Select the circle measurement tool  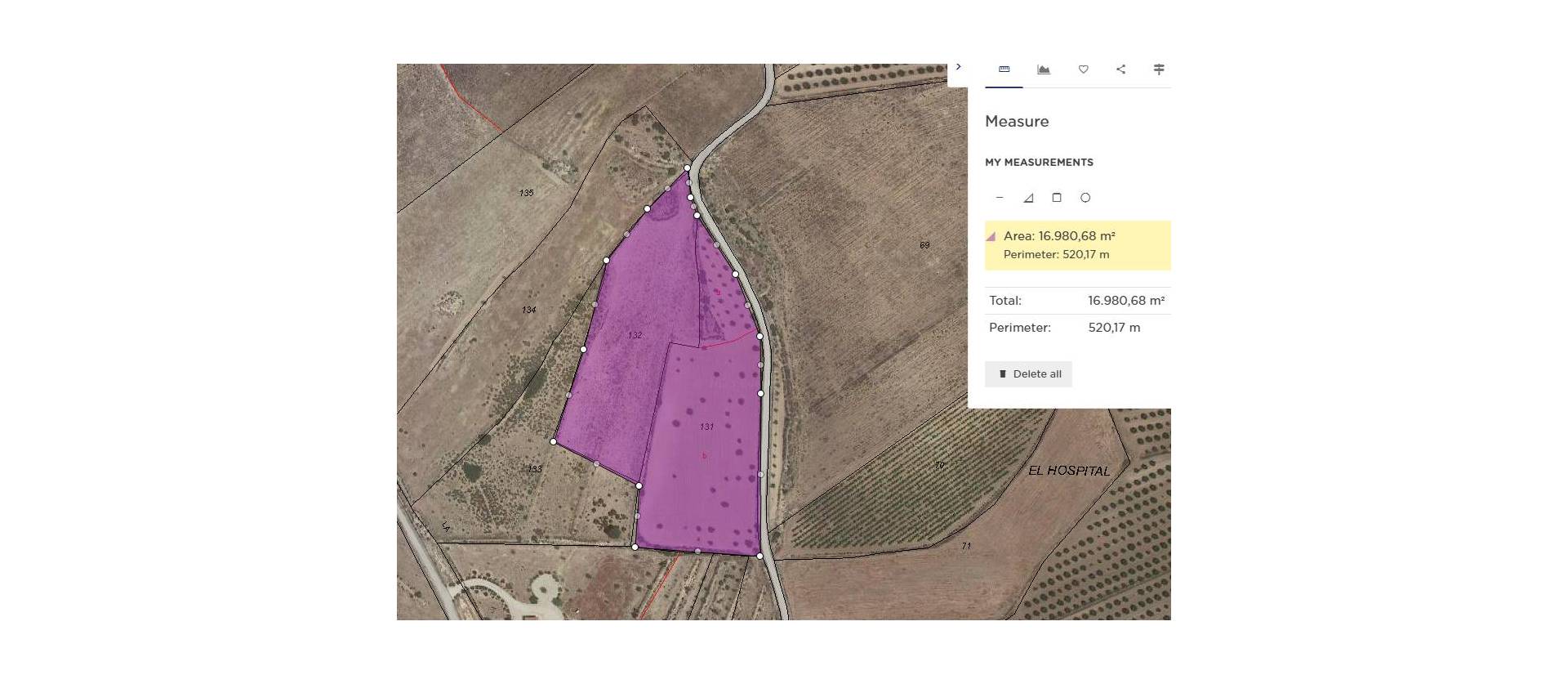(x=1085, y=198)
